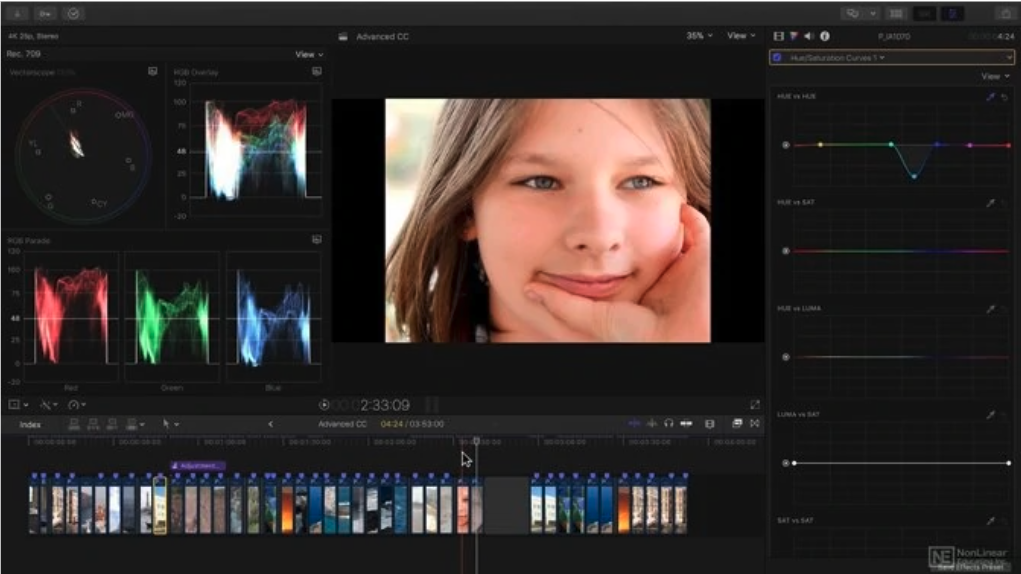This screenshot has width=1021, height=574.
Task: Select the yellow-outlined selected clip in timeline
Action: coord(160,506)
